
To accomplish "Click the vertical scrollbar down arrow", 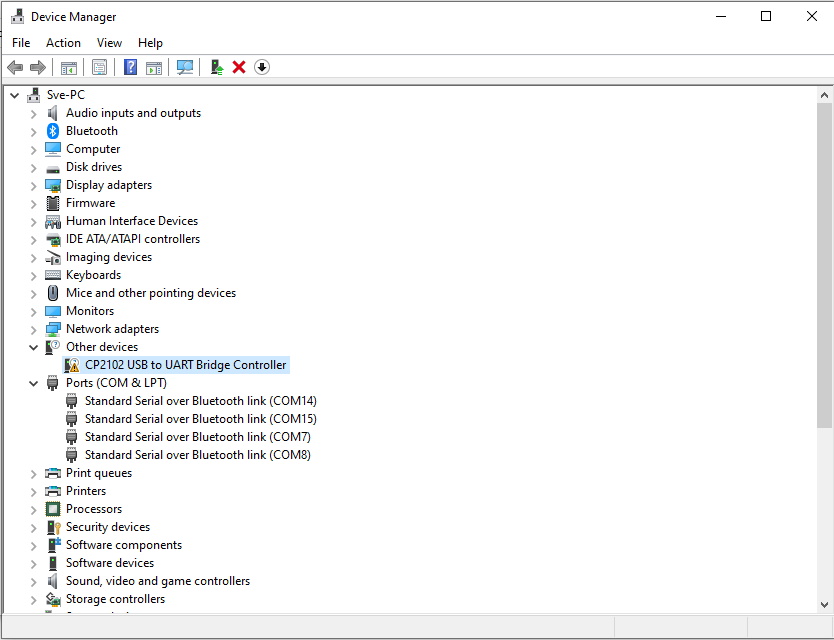I will 825,604.
